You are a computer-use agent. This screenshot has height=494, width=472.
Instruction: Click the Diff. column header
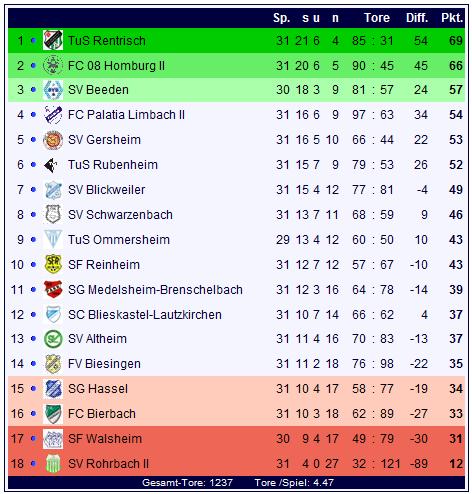417,18
